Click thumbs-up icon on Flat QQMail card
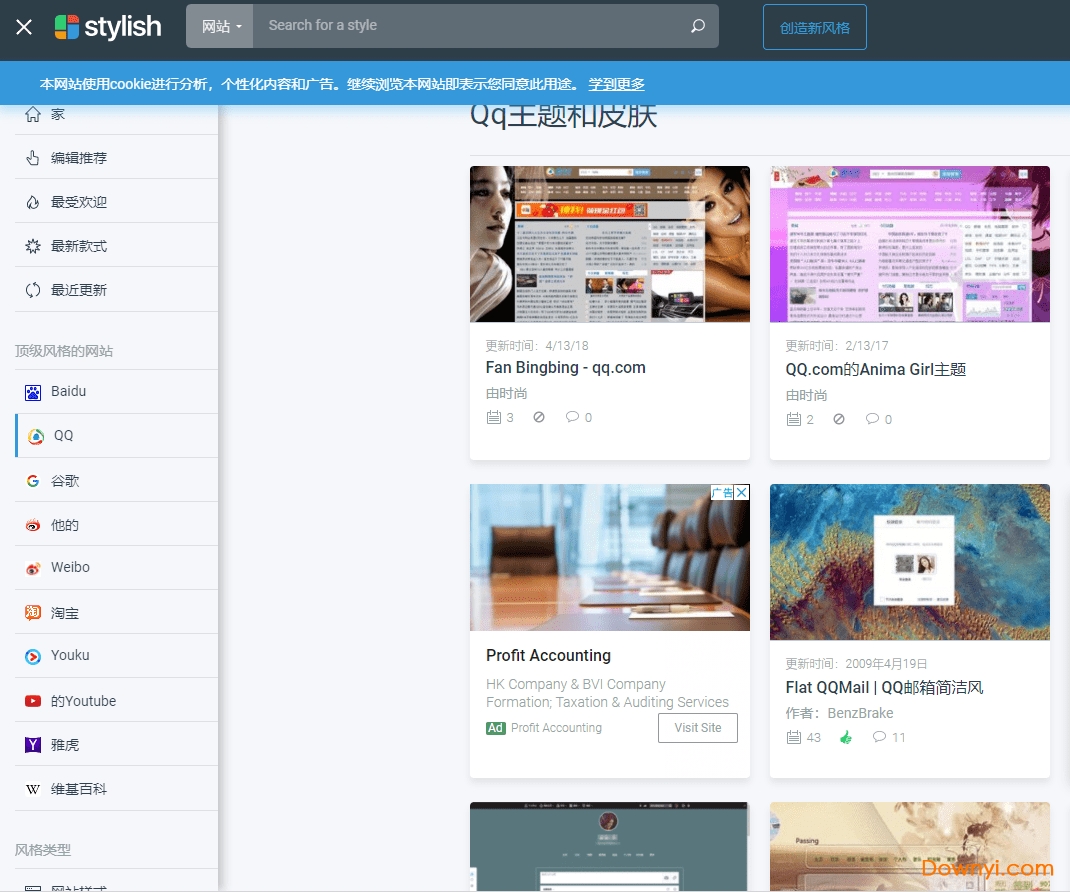Screen dimensions: 1070x892 (x=846, y=737)
